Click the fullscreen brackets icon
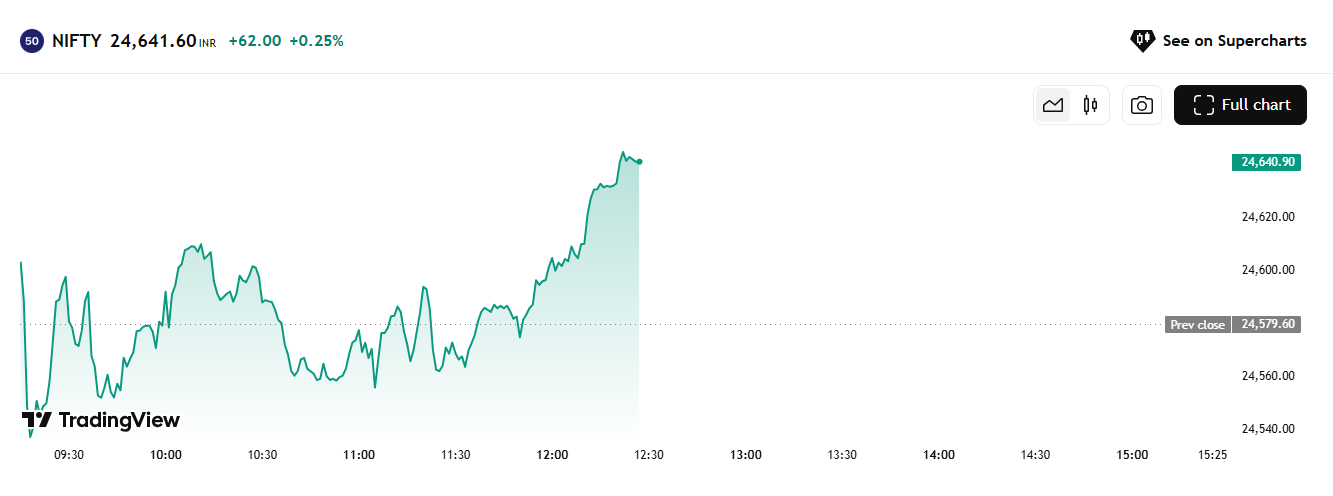The height and width of the screenshot is (496, 1333). coord(1204,105)
